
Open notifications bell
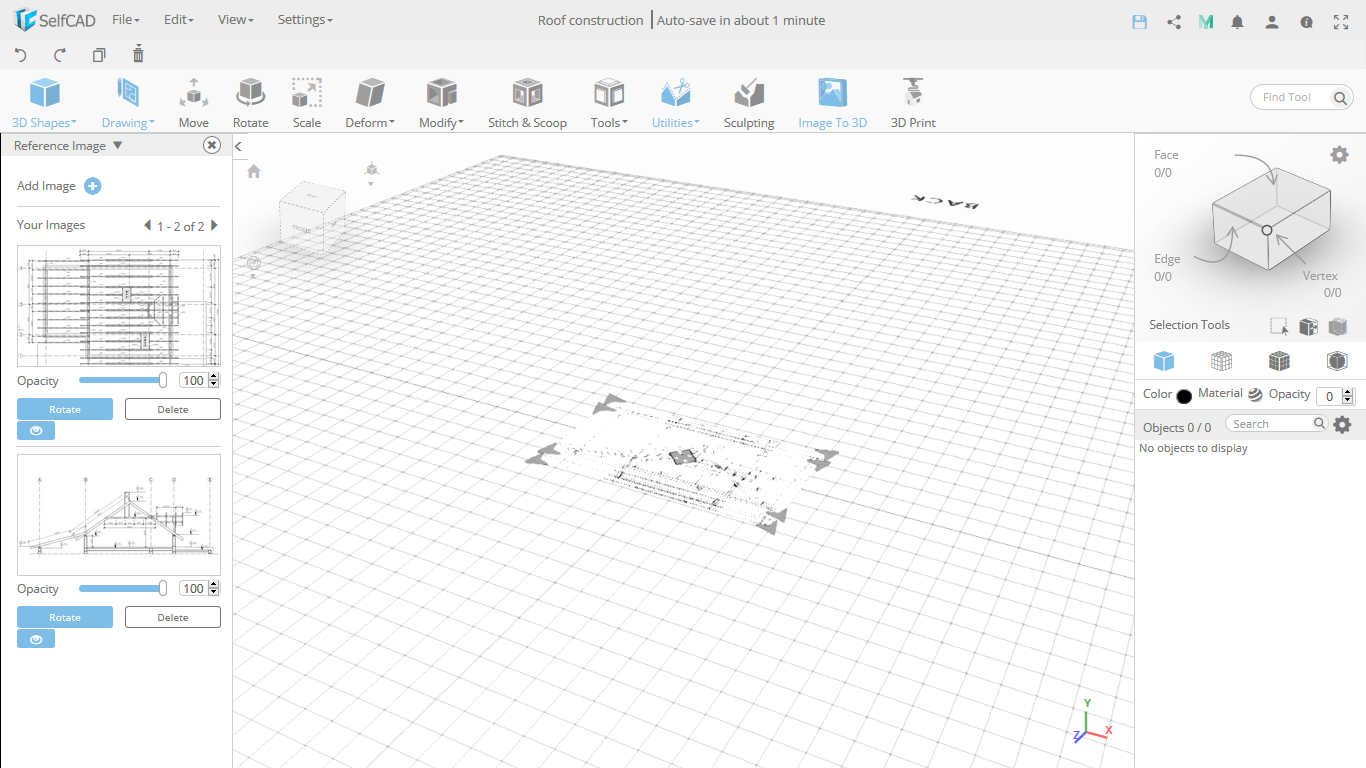point(1238,21)
